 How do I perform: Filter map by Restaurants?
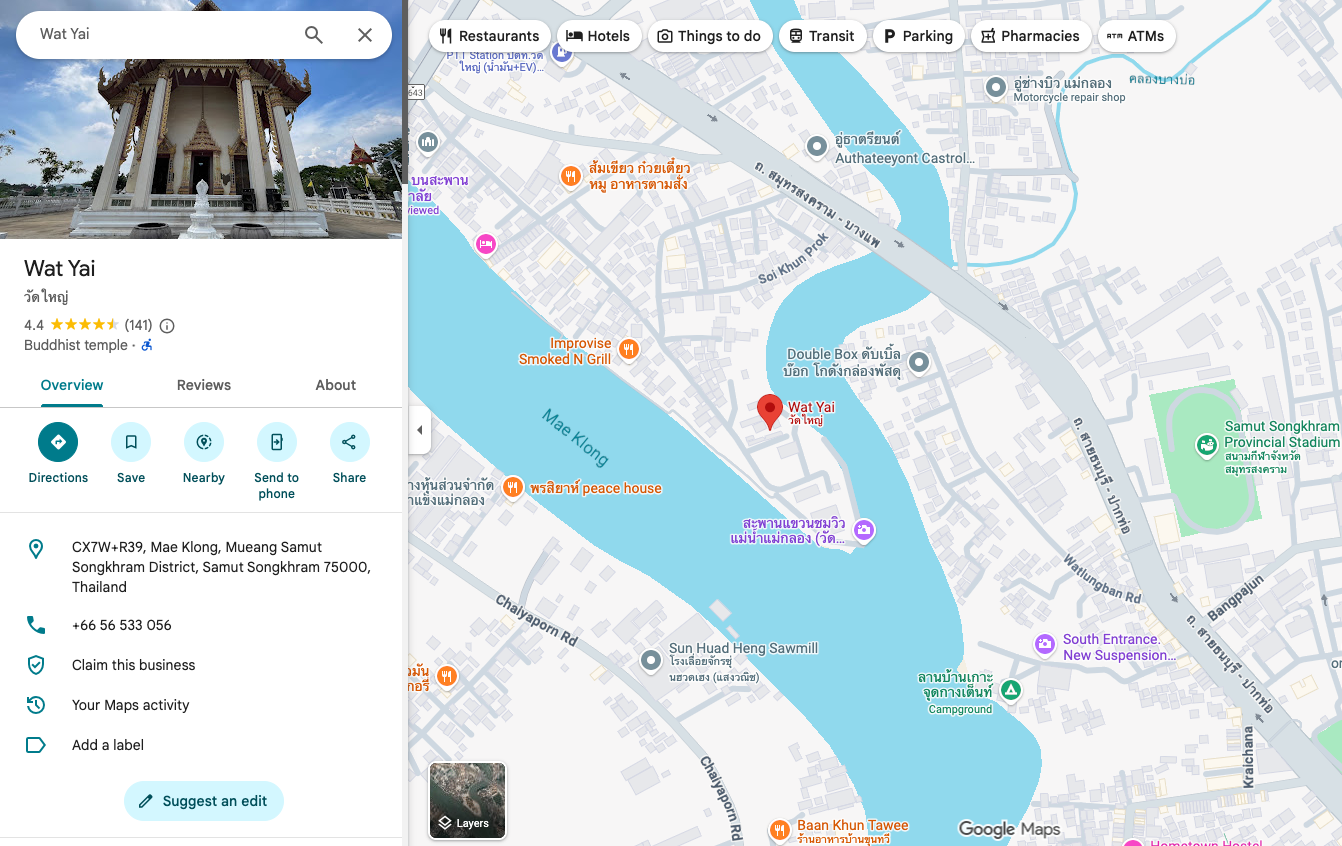coord(490,36)
